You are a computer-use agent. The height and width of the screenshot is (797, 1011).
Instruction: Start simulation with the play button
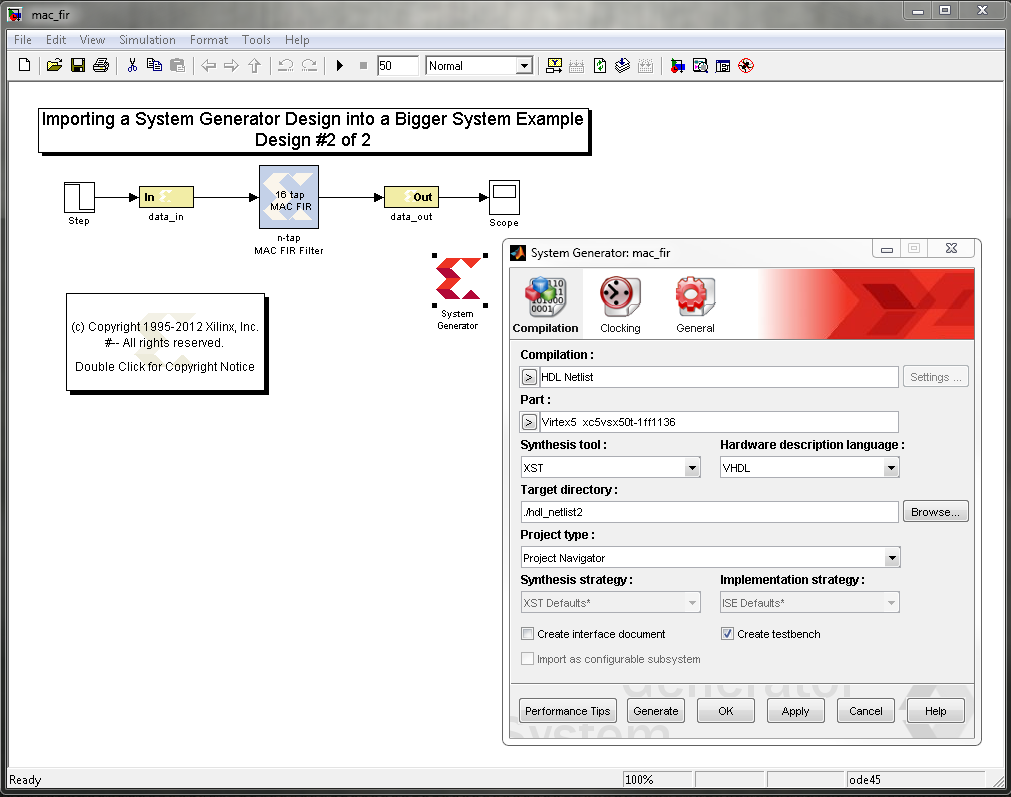pos(340,66)
